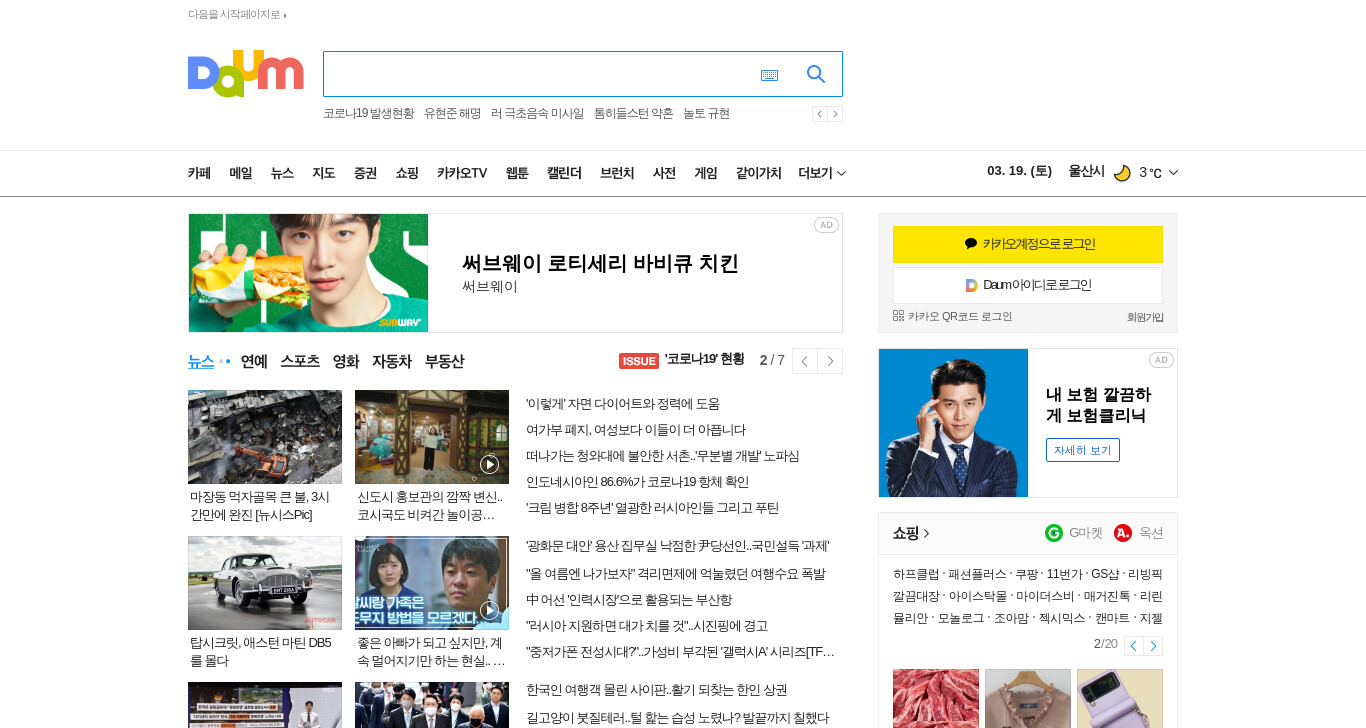Screen dimensions: 1366x728
Task: Select the 뉴스 content tab
Action: click(201, 361)
